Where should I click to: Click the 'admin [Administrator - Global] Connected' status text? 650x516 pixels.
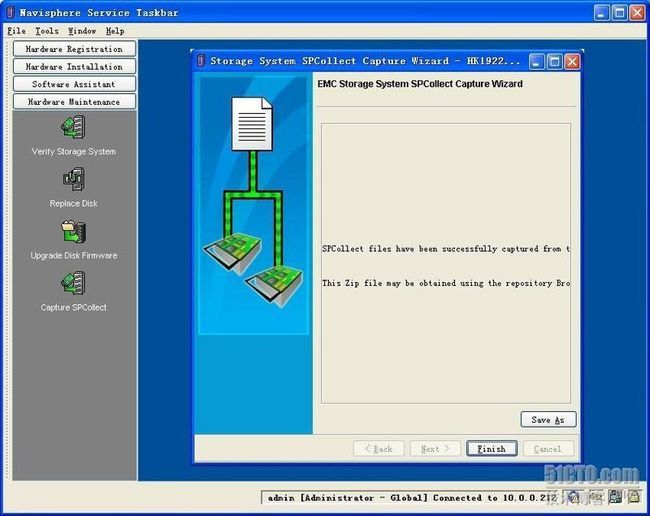pyautogui.click(x=410, y=498)
